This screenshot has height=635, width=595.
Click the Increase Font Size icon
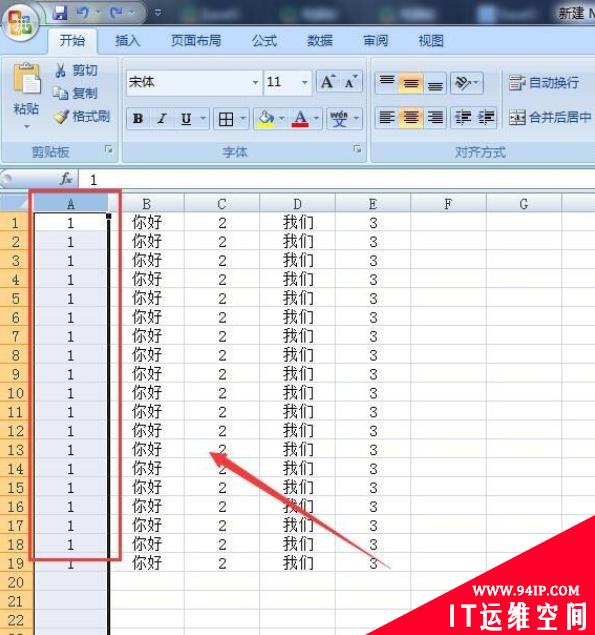[328, 82]
